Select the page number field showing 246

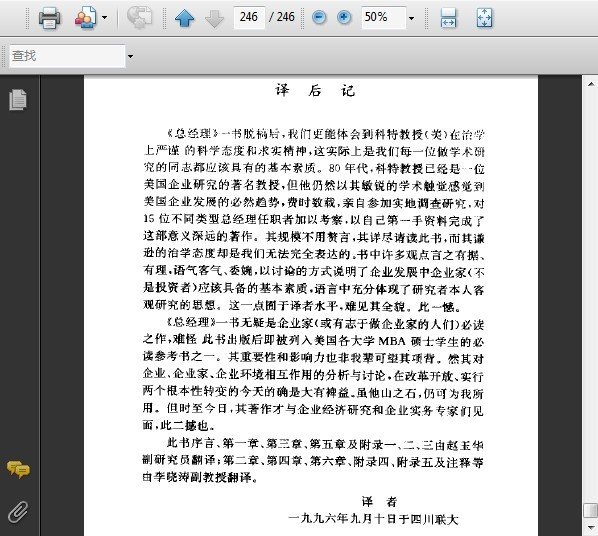pos(249,17)
